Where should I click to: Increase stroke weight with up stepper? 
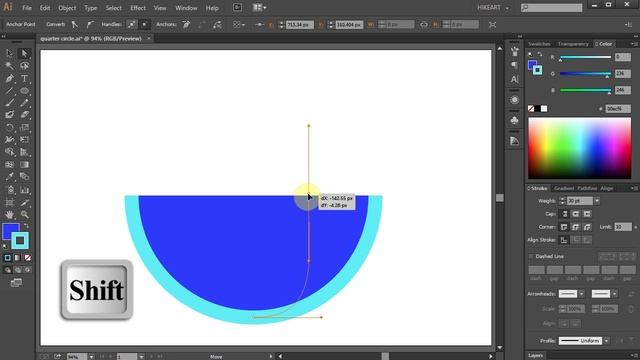tap(562, 199)
